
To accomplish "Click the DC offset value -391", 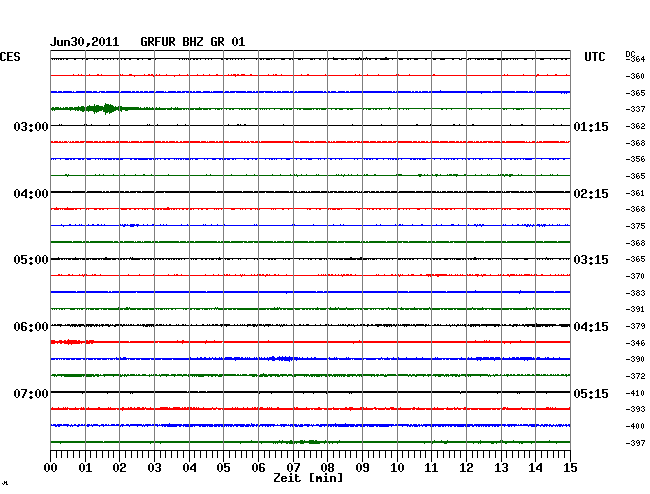I will click(635, 309).
